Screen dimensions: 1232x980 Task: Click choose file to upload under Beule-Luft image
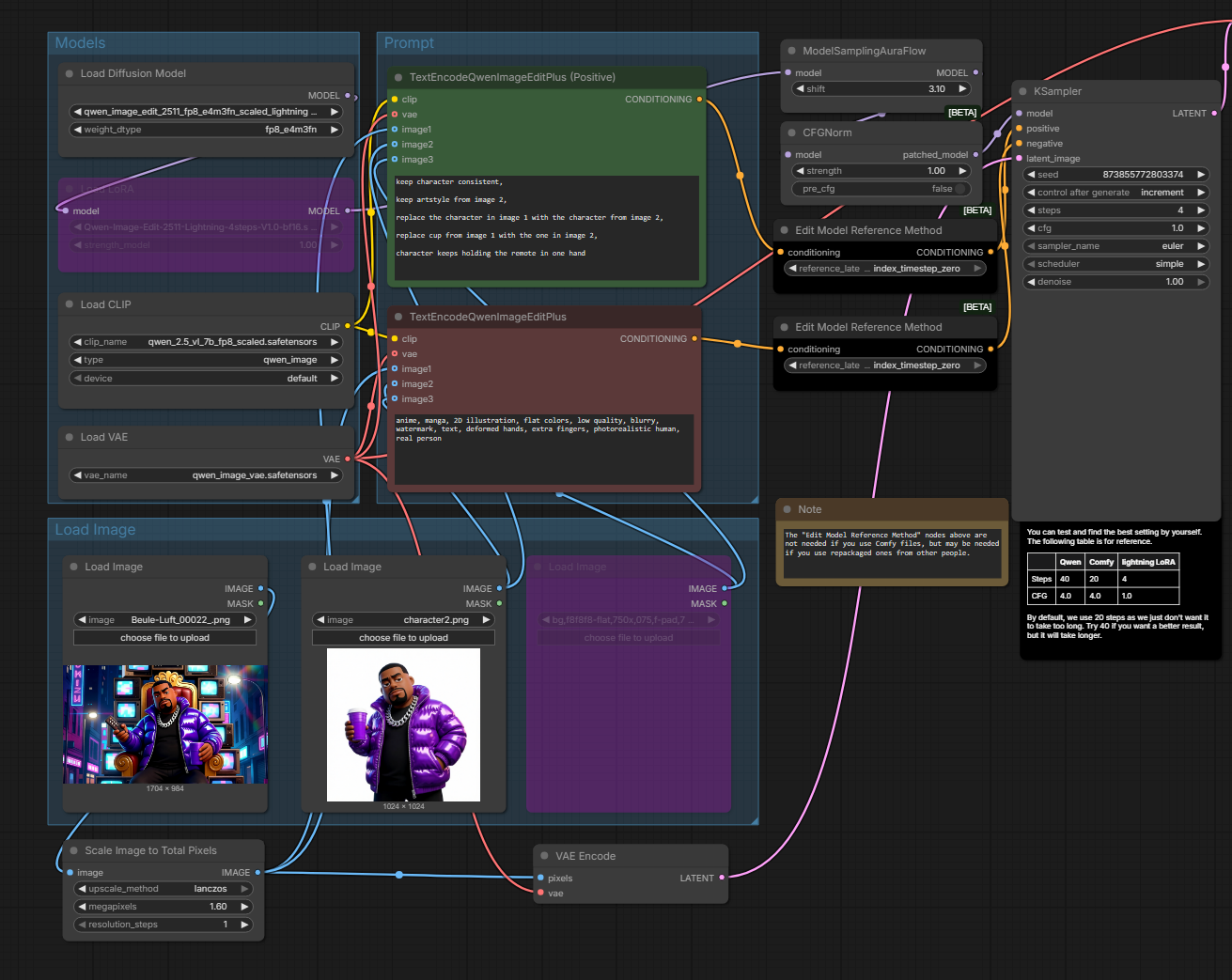[164, 637]
